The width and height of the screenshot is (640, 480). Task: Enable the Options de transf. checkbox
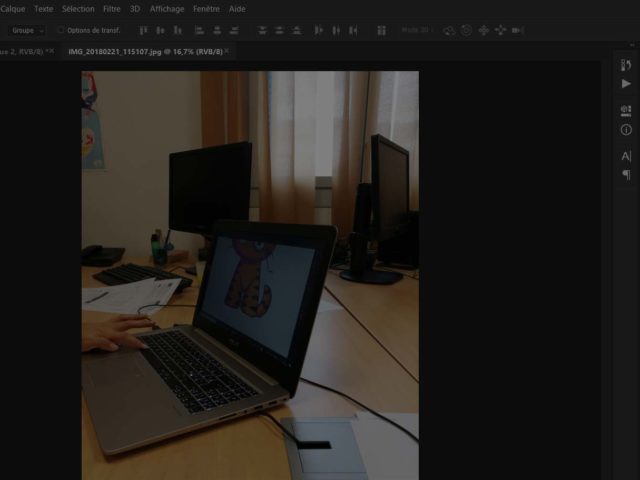click(x=60, y=30)
